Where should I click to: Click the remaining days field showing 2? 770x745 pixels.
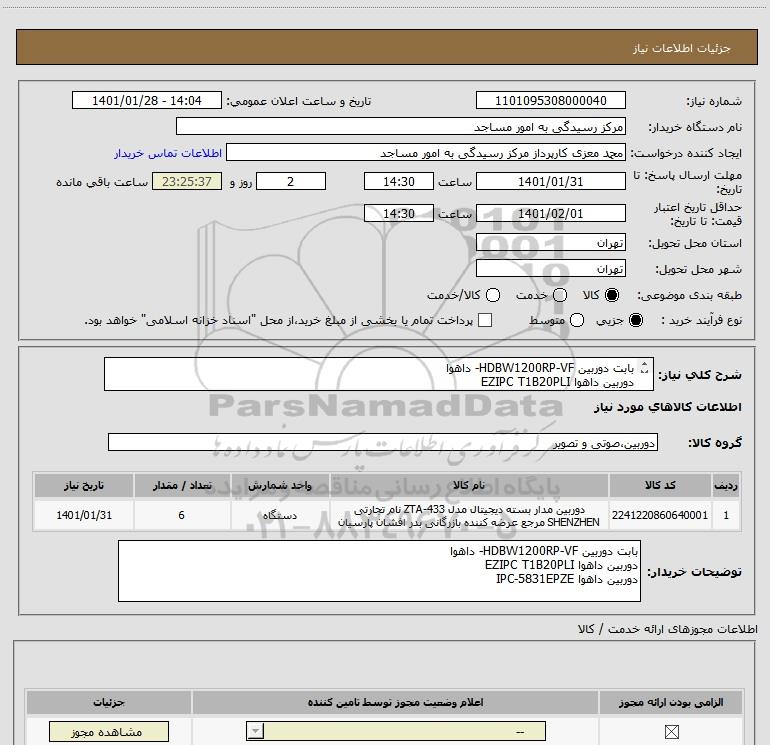pos(291,181)
